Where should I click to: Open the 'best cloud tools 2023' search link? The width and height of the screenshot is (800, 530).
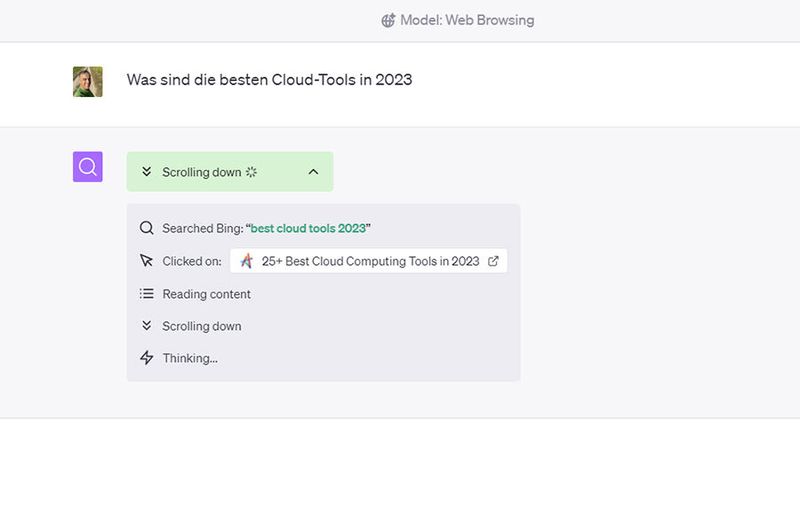[x=308, y=228]
